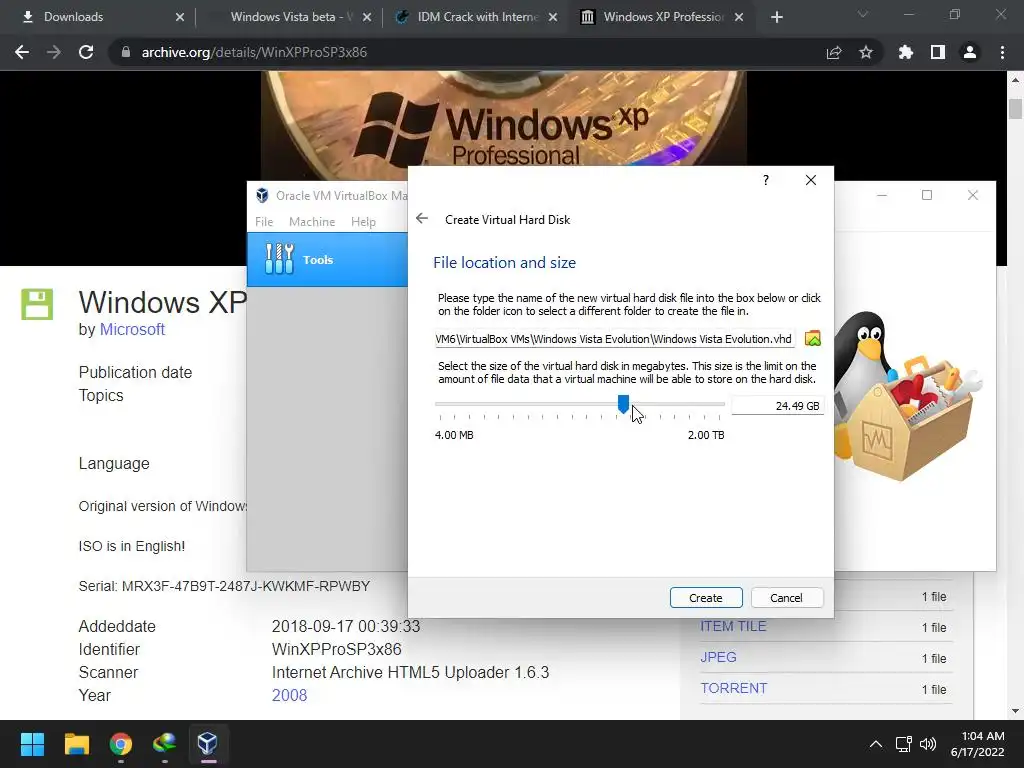The width and height of the screenshot is (1024, 768).
Task: Open the Chrome profile avatar
Action: pyautogui.click(x=970, y=52)
